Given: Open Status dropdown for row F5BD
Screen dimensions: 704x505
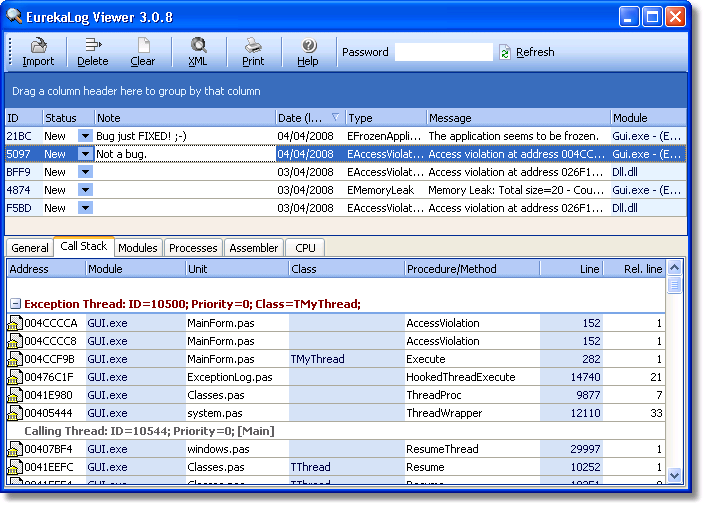Looking at the screenshot, I should pyautogui.click(x=85, y=208).
